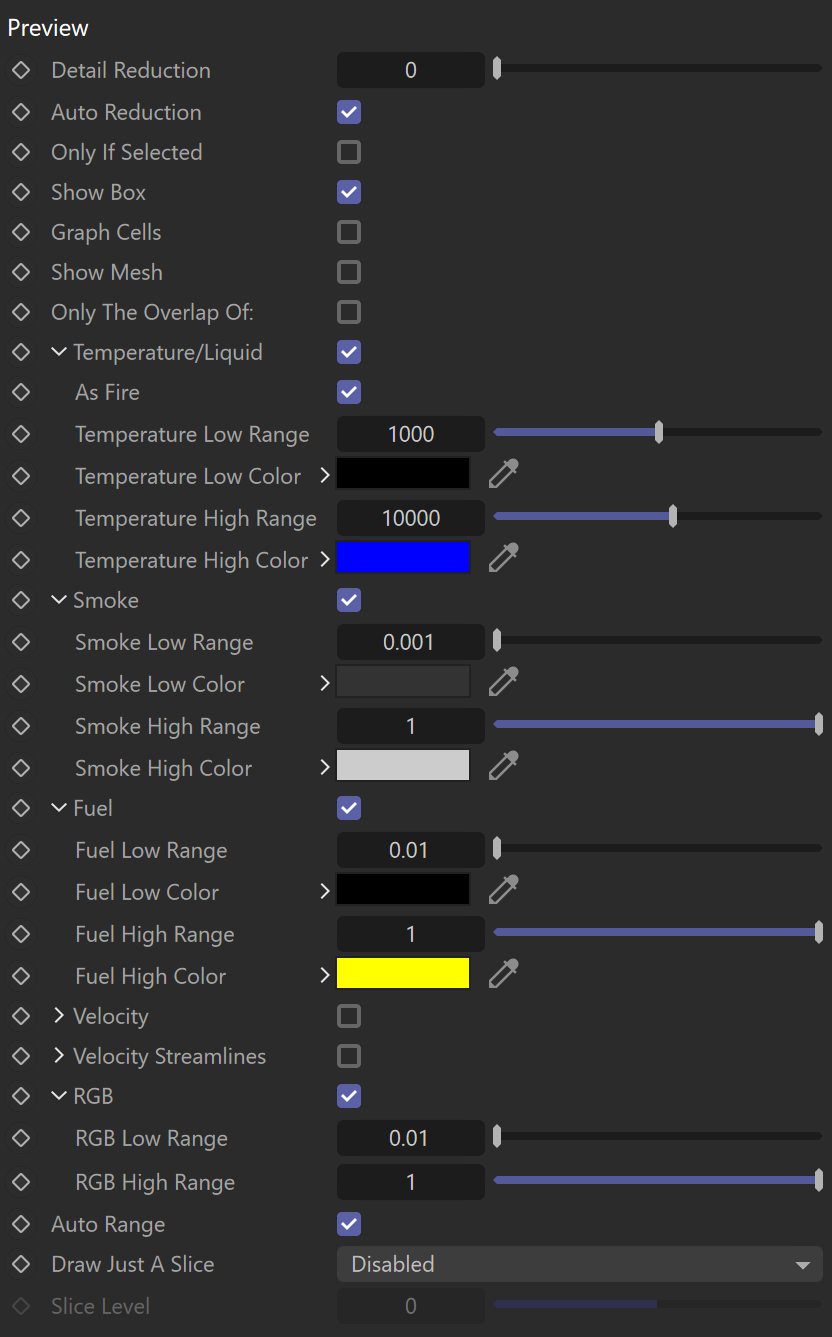Use eyedropper for Temperature High Color

[x=503, y=557]
